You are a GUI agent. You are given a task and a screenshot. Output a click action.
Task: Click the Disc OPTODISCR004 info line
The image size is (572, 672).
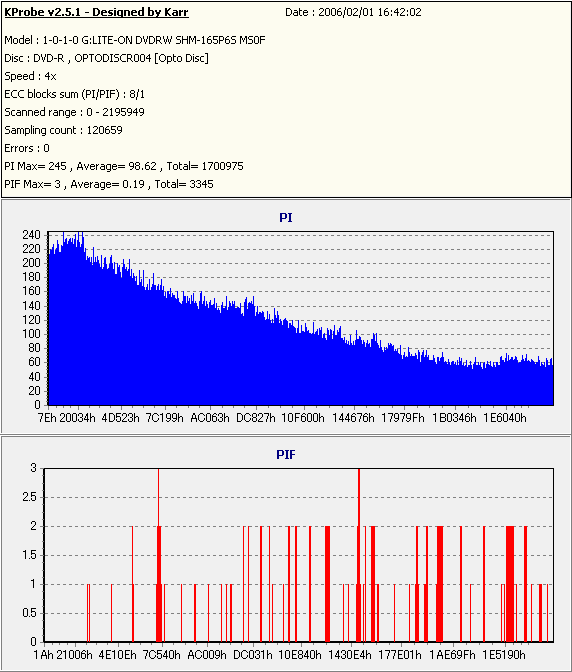coord(106,58)
